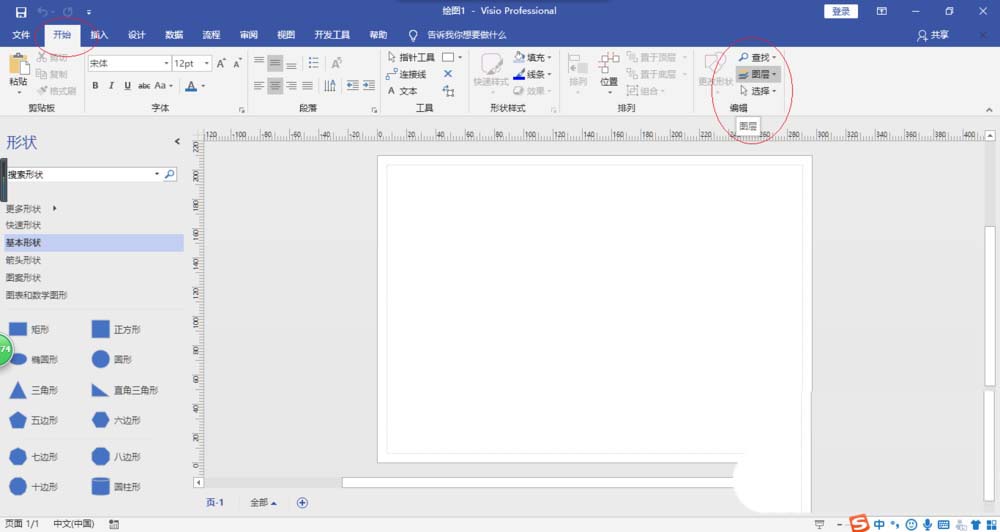This screenshot has height=532, width=1000.
Task: Click the add page plus icon
Action: (302, 503)
